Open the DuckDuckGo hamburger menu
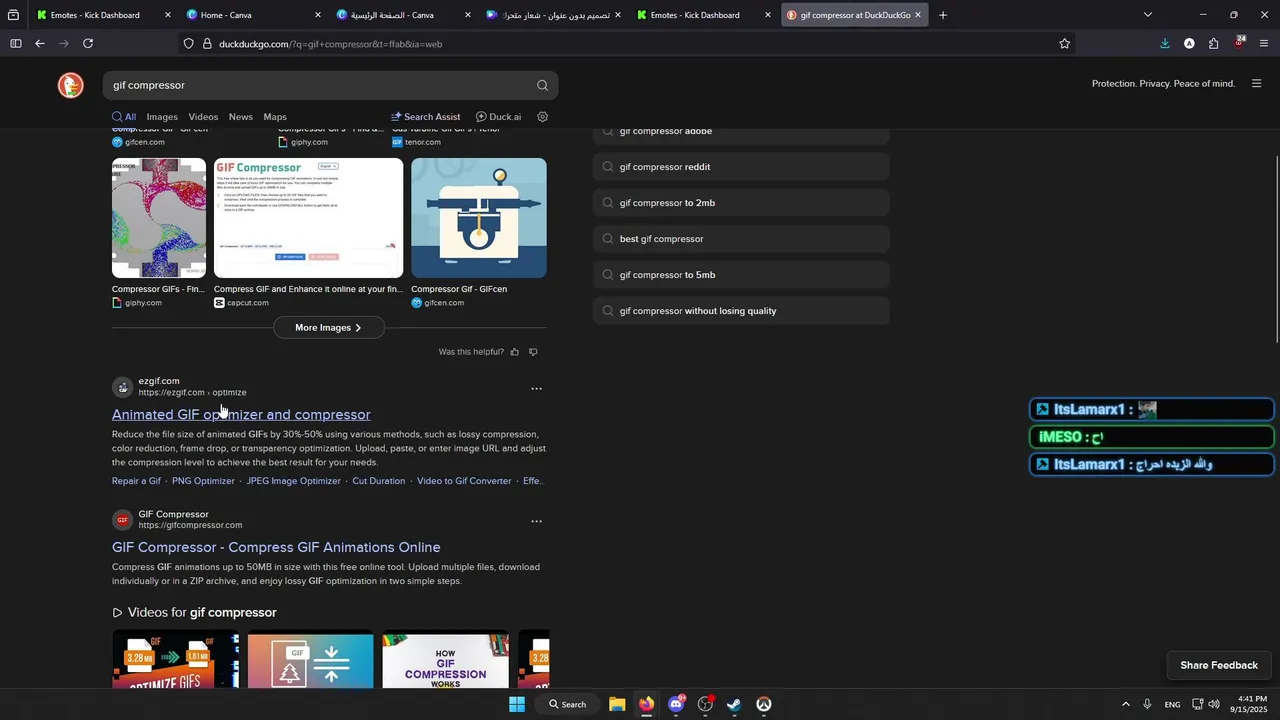This screenshot has height=720, width=1280. coord(1256,84)
